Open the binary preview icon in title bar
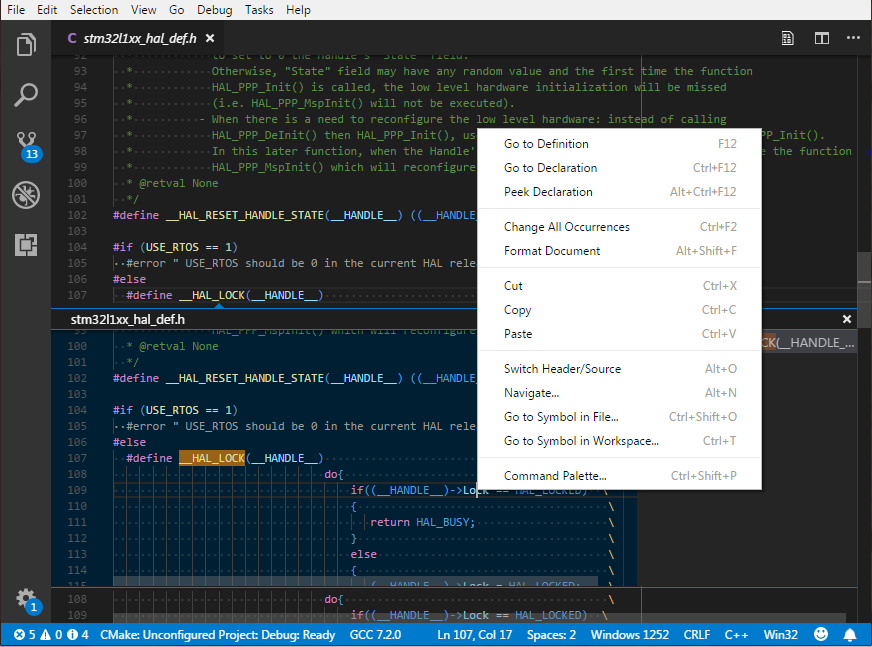The image size is (872, 647). pos(787,37)
